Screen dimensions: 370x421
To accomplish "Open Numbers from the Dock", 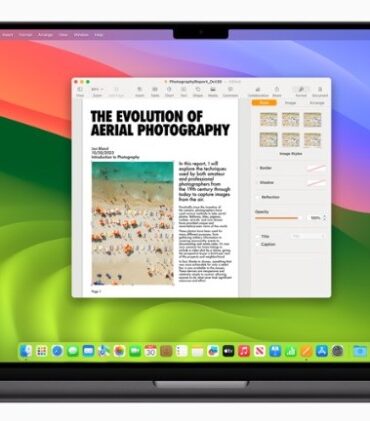I will [291, 351].
